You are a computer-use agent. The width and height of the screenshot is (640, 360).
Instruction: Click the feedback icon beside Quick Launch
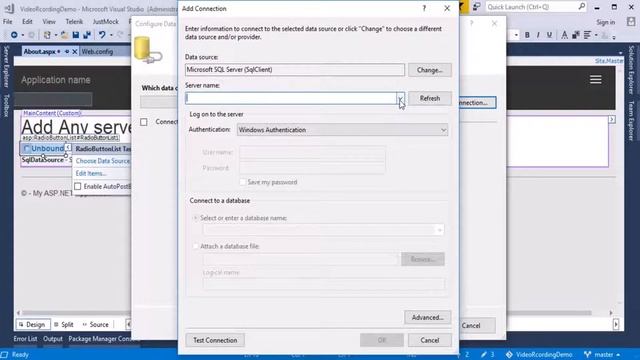pyautogui.click(x=476, y=7)
